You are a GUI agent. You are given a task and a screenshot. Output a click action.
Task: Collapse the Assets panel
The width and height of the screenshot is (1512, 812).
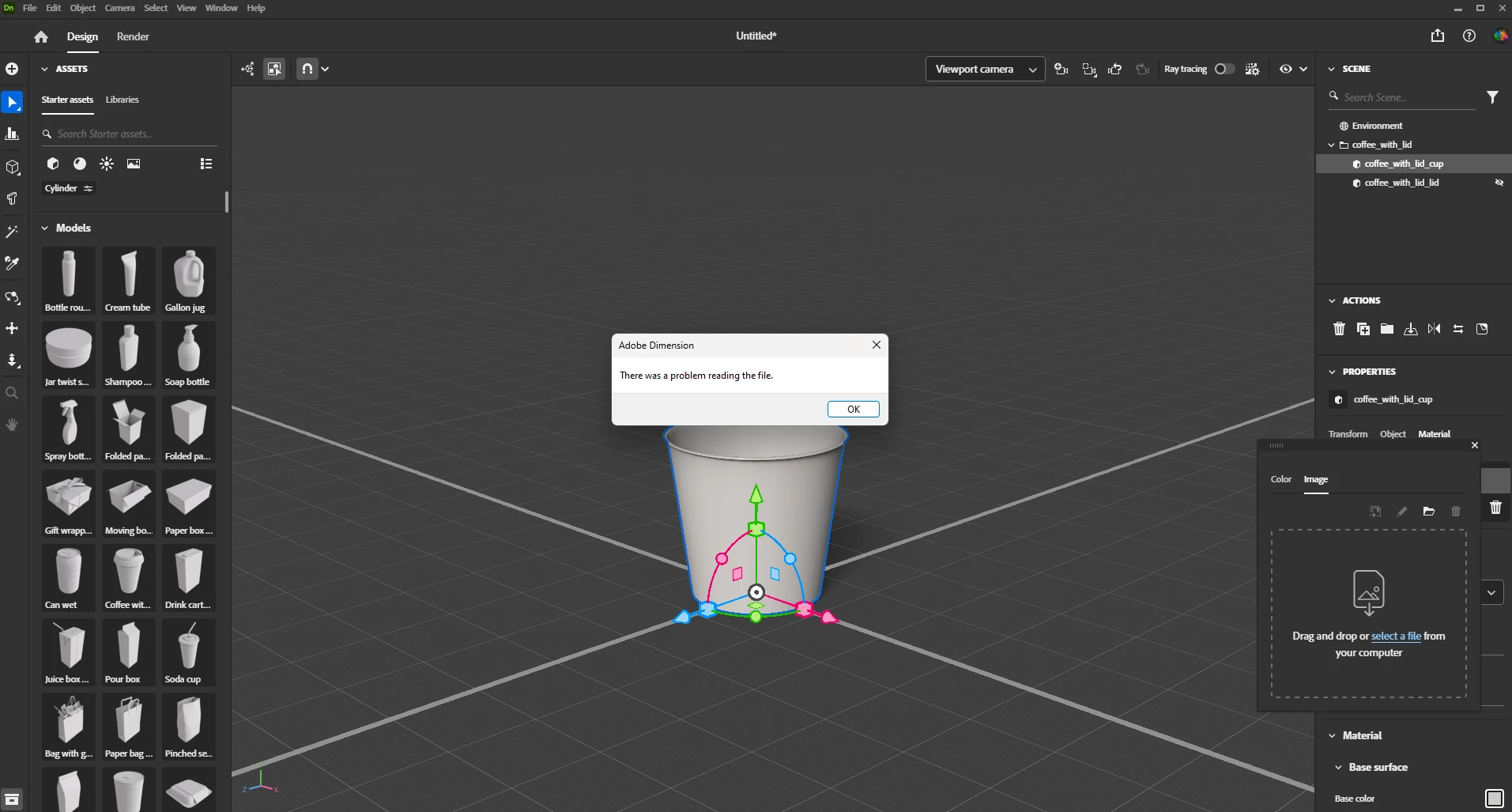coord(44,69)
